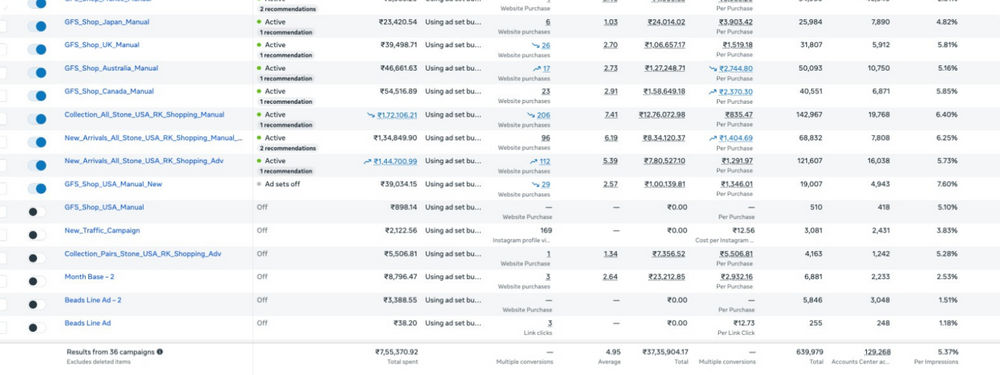
Task: Turn on Beads Line Ad campaign switch
Action: 37,328
